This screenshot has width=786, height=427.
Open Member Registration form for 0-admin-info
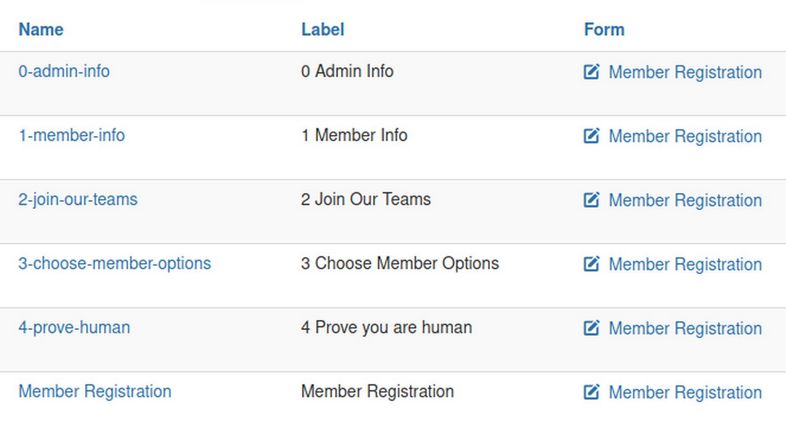coord(685,72)
